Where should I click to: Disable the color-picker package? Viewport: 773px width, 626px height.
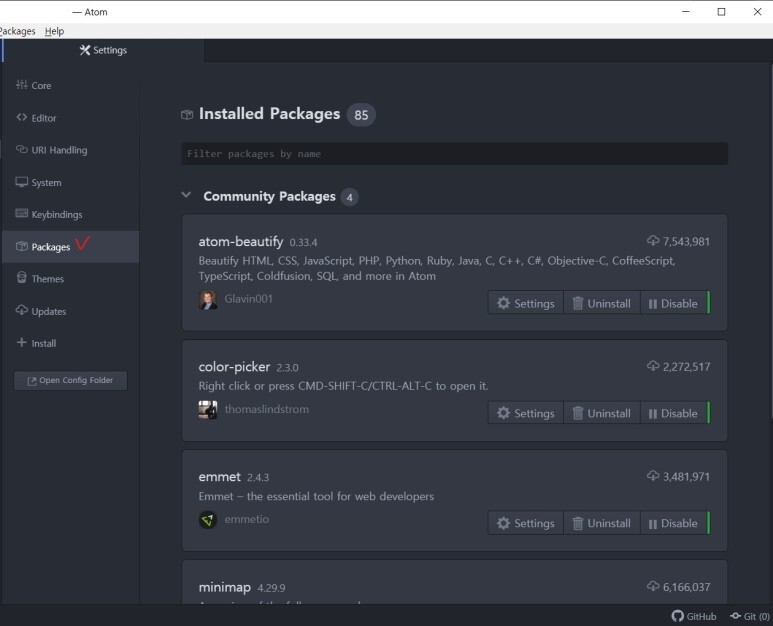click(674, 413)
